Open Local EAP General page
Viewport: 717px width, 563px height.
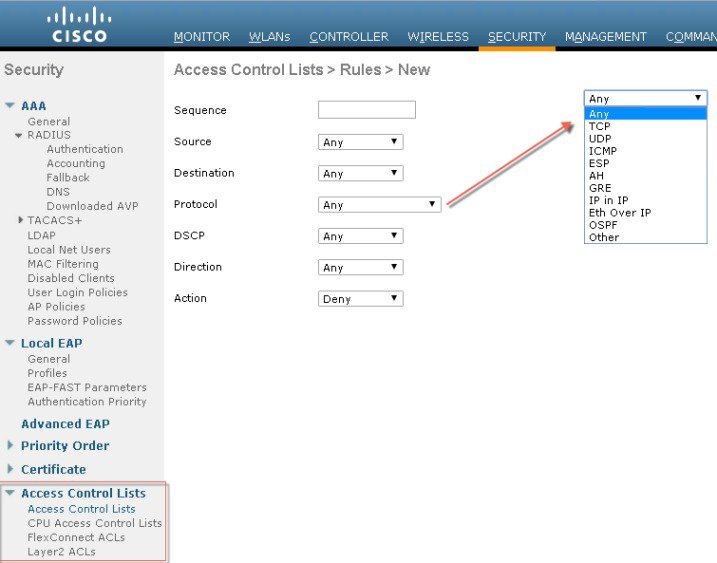[49, 359]
